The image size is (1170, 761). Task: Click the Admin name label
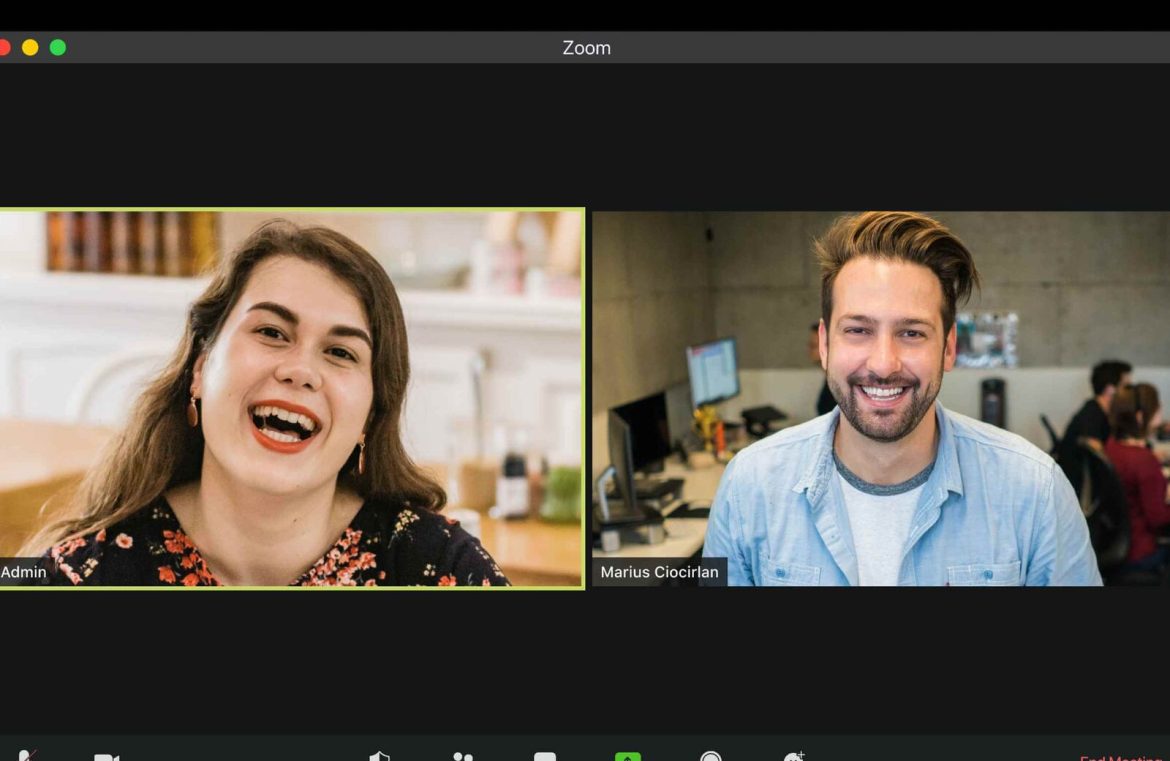click(24, 572)
